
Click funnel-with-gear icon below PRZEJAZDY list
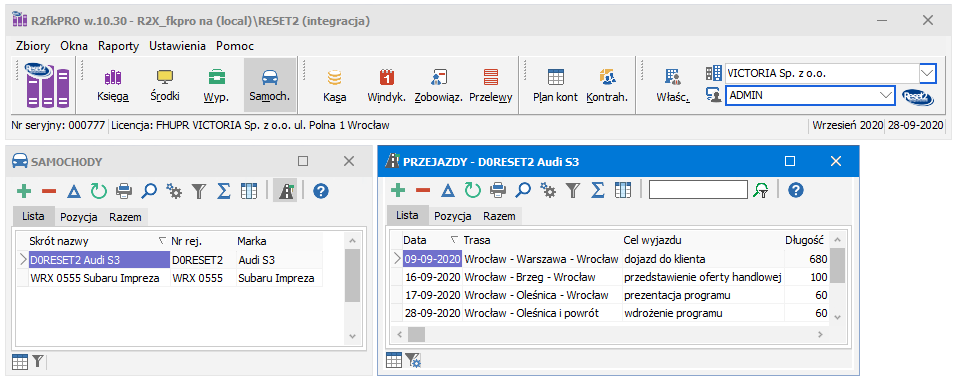pyautogui.click(x=413, y=361)
